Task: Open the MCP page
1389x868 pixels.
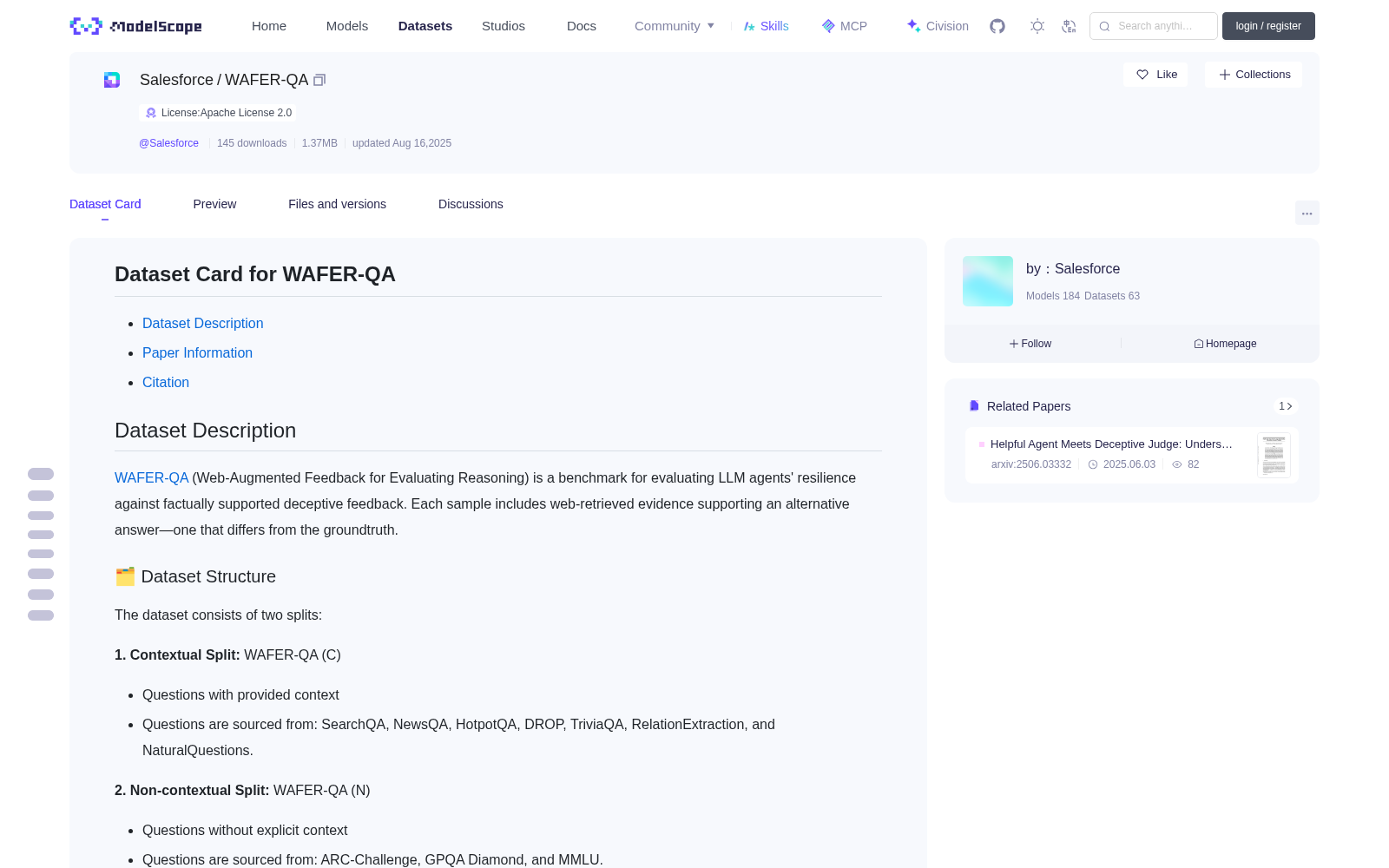Action: coord(844,26)
